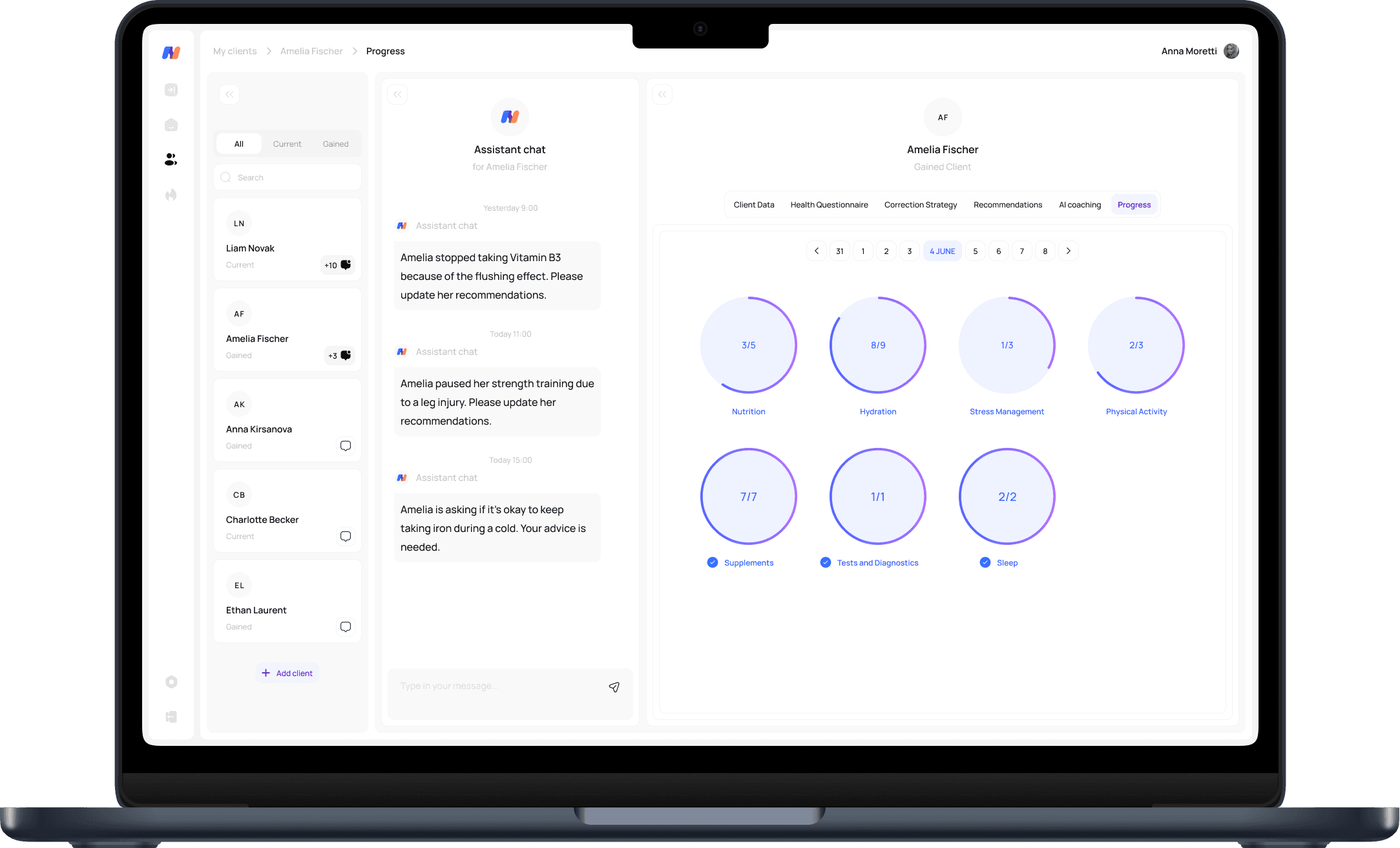Collapse the client list panel
The width and height of the screenshot is (1400, 848).
coord(229,94)
